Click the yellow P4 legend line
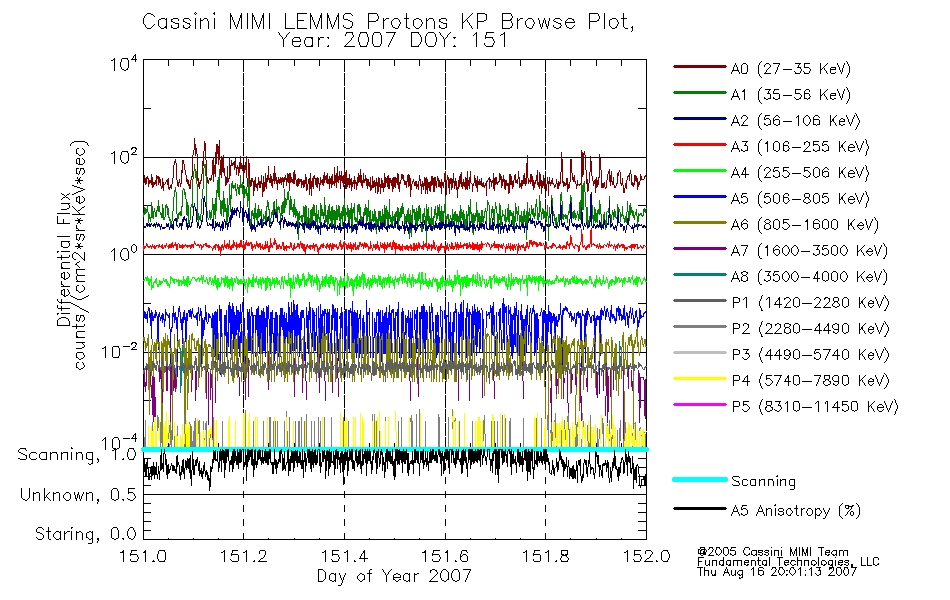The image size is (950, 600). coord(699,379)
